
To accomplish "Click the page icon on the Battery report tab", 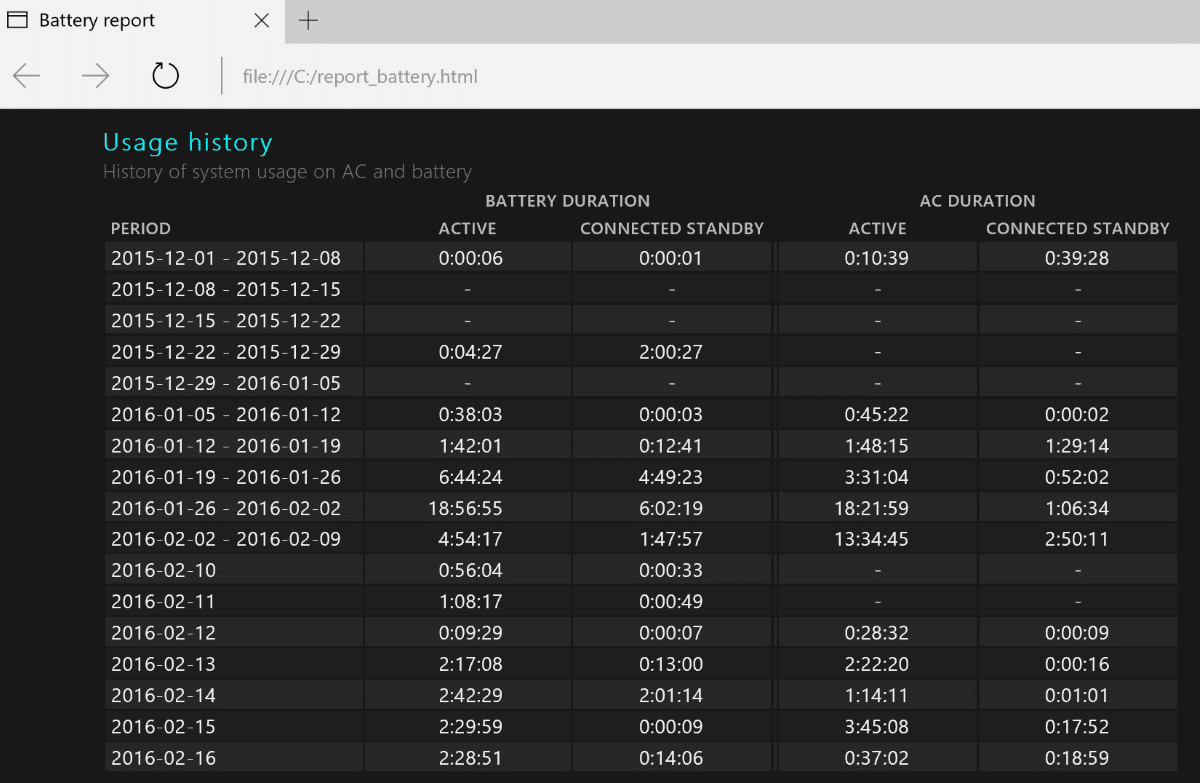I will (18, 20).
